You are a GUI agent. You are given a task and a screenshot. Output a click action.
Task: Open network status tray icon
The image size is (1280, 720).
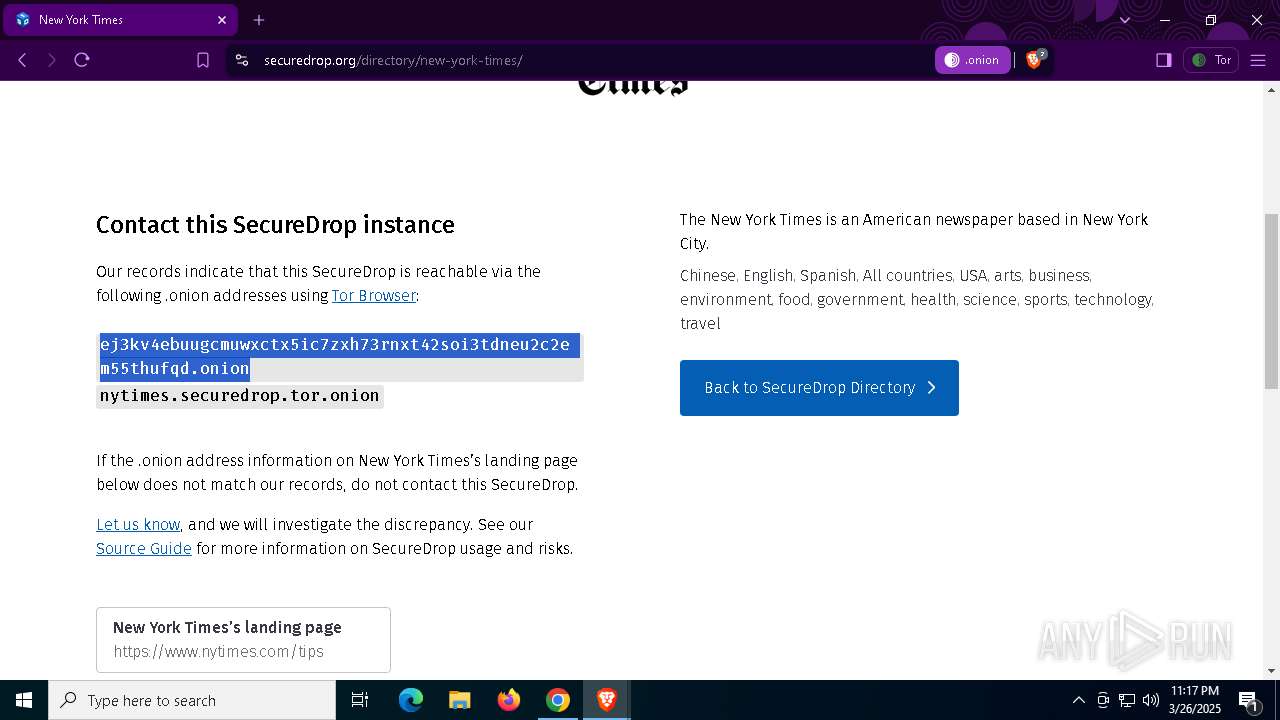point(1127,700)
